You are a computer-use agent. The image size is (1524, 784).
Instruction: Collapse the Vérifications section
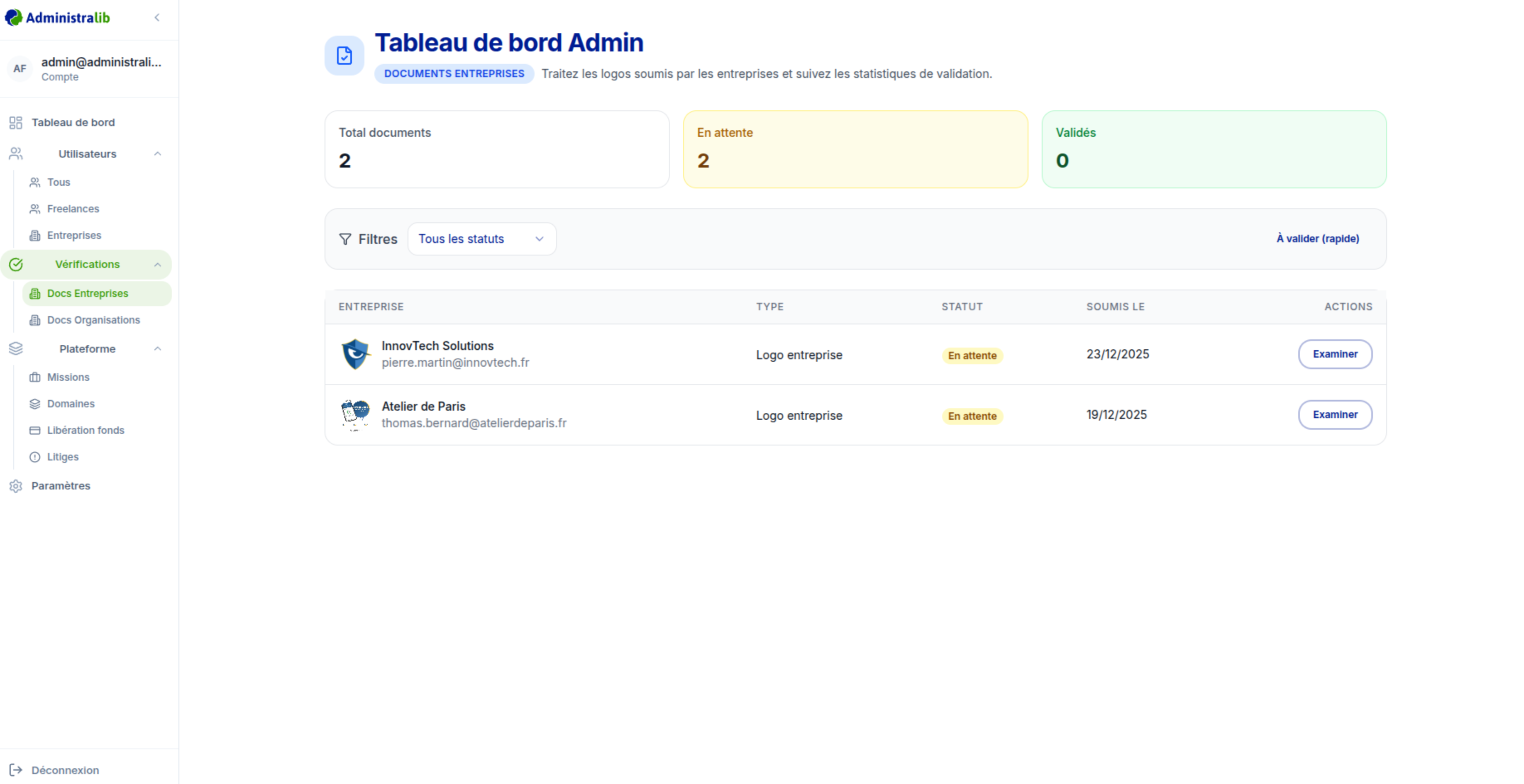click(157, 264)
